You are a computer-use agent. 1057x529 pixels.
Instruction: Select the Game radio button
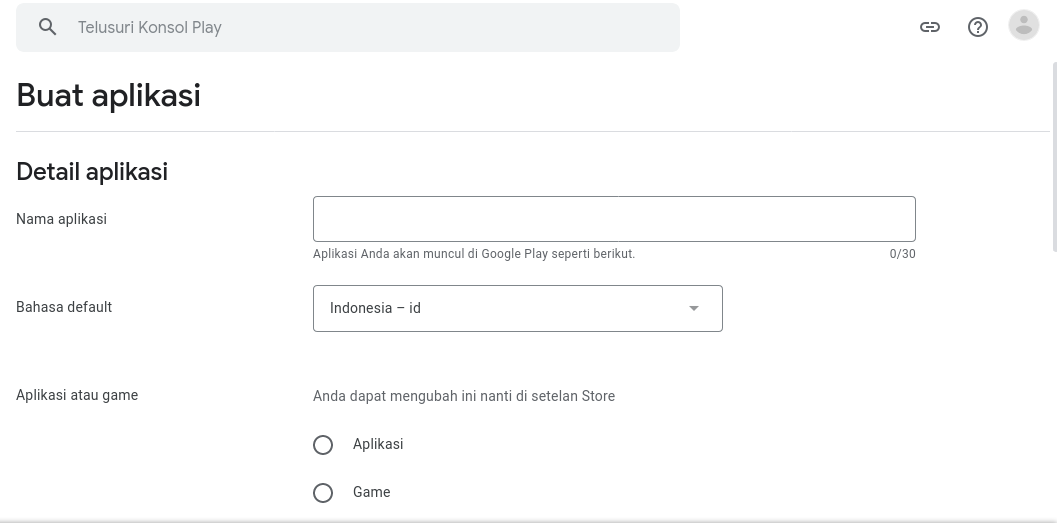pos(323,493)
